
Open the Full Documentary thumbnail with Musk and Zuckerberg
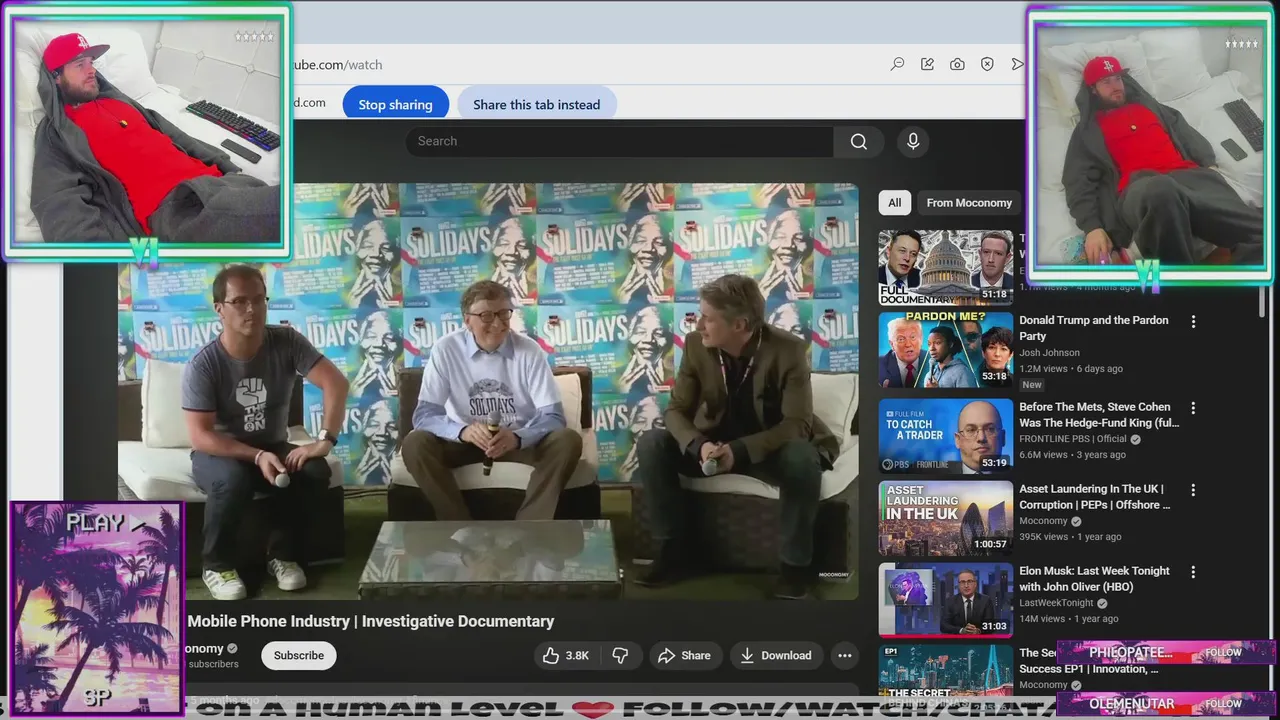(x=946, y=268)
